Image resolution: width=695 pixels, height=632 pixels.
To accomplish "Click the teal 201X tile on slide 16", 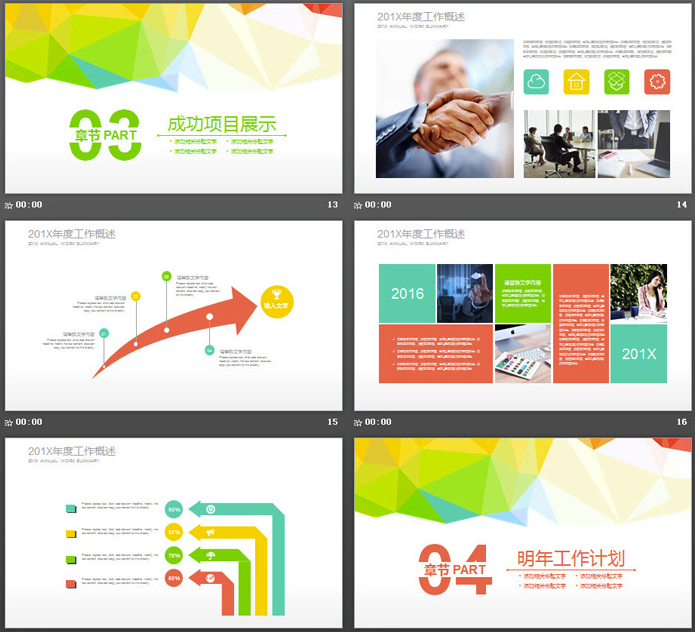I will (x=638, y=354).
